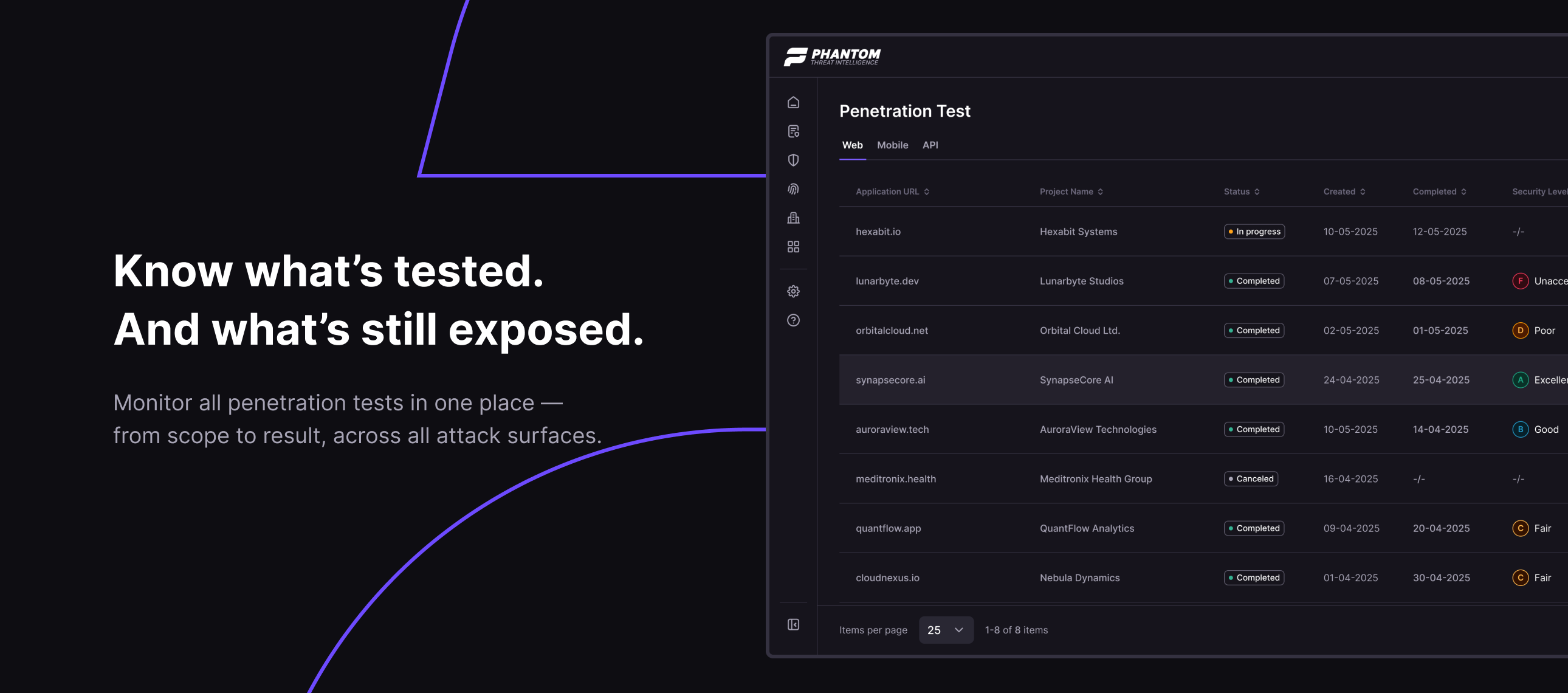The image size is (1568, 693).
Task: Click the help question mark icon
Action: pyautogui.click(x=793, y=320)
